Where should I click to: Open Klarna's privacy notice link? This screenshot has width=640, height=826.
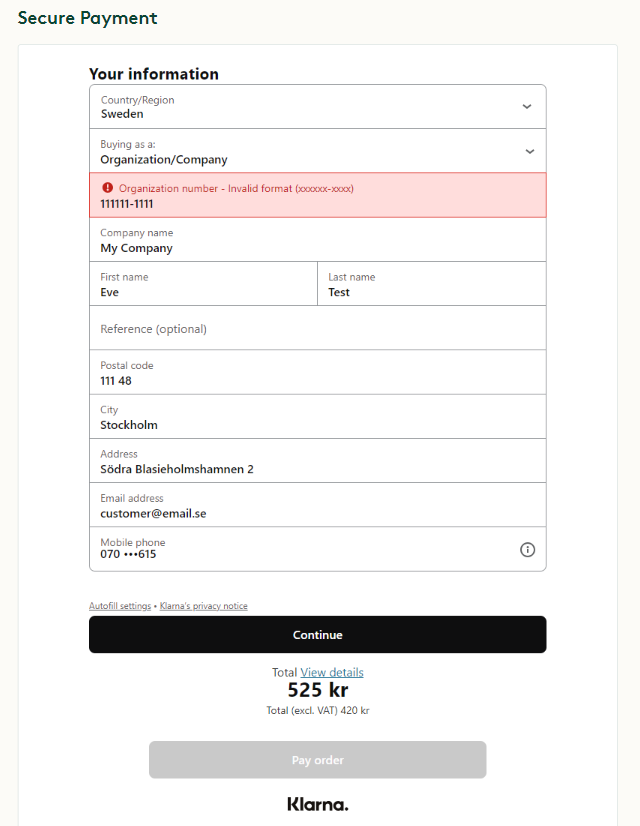point(204,606)
